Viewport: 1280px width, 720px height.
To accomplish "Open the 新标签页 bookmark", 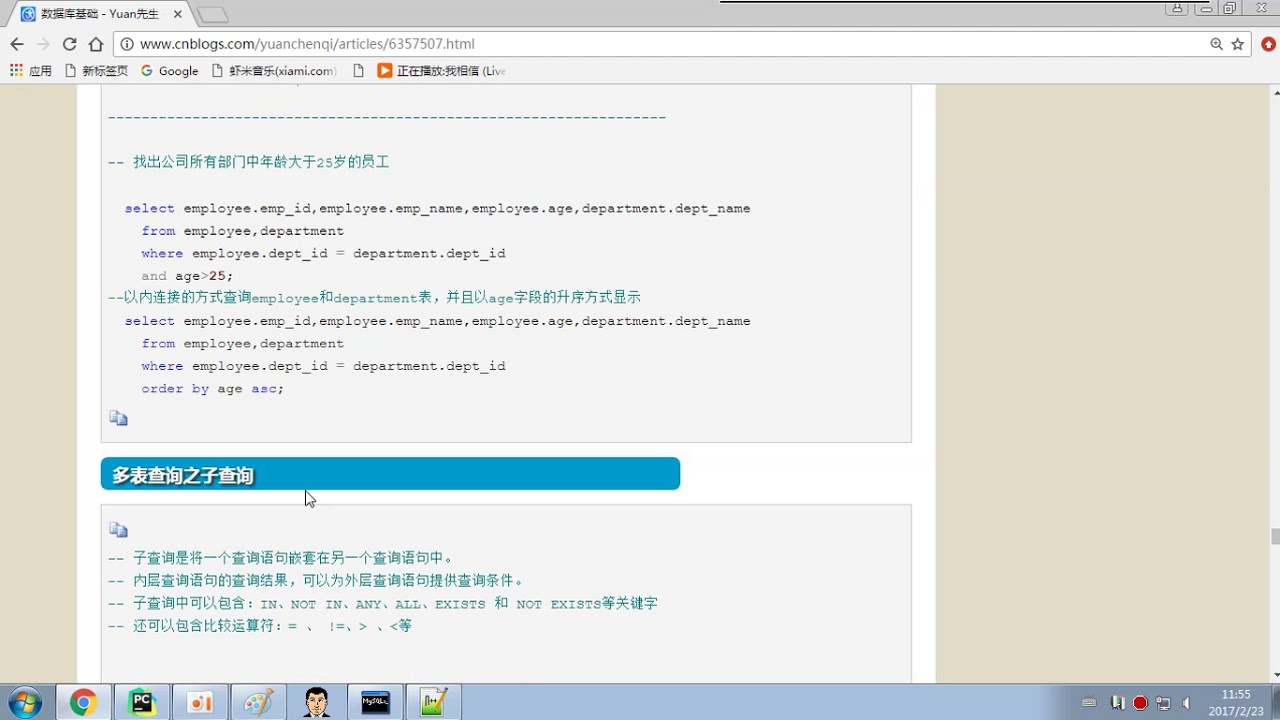I will (x=96, y=71).
